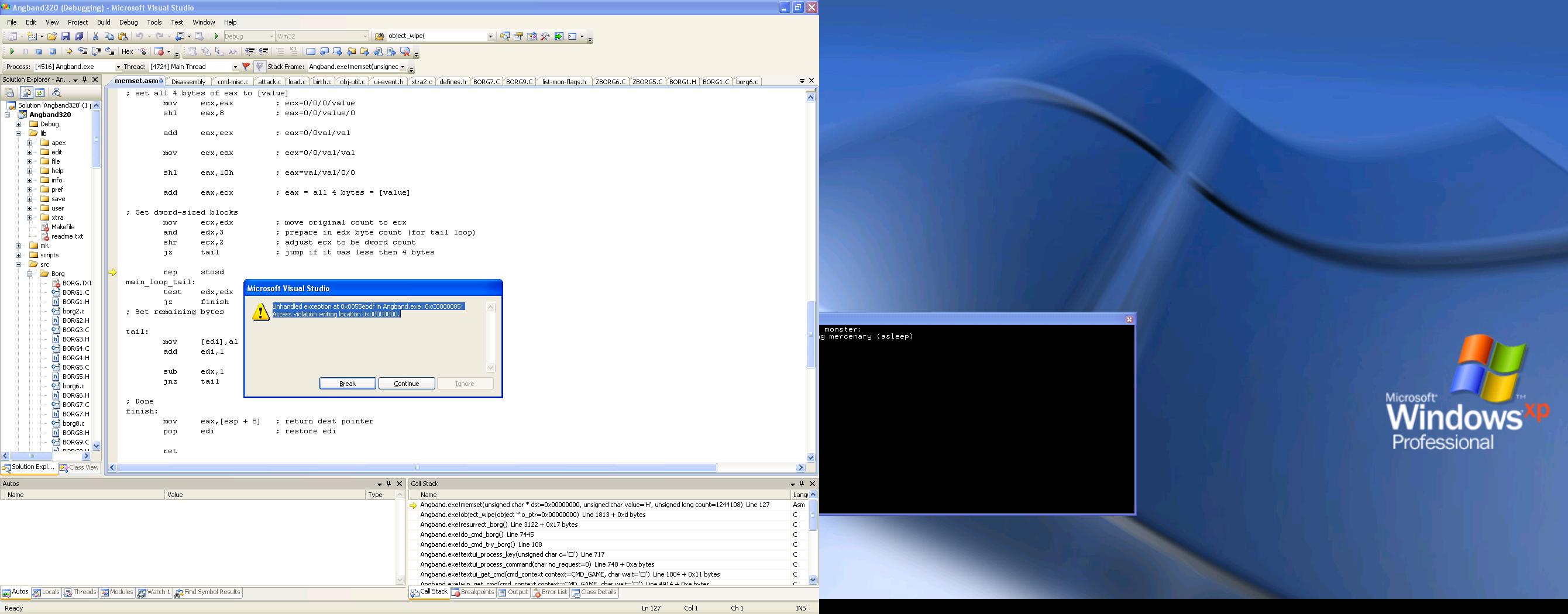Image resolution: width=1568 pixels, height=614 pixels.
Task: Select the object_wipe call stack frame row
Action: [599, 515]
